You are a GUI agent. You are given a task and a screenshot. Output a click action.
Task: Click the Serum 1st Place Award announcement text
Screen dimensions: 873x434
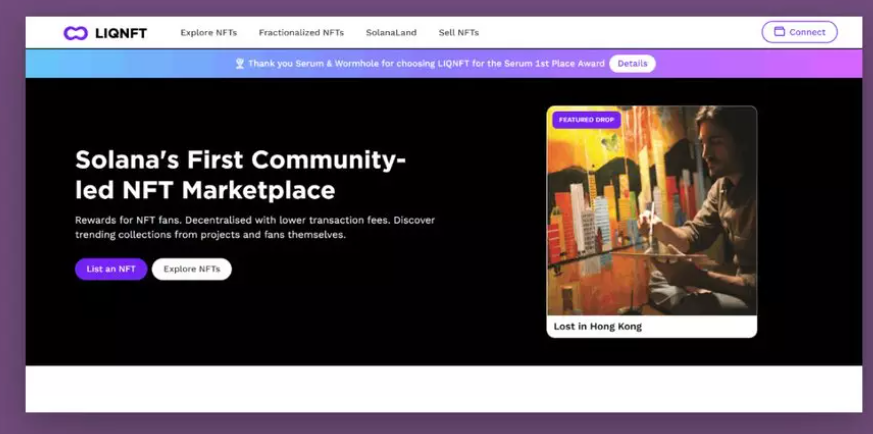[x=426, y=63]
